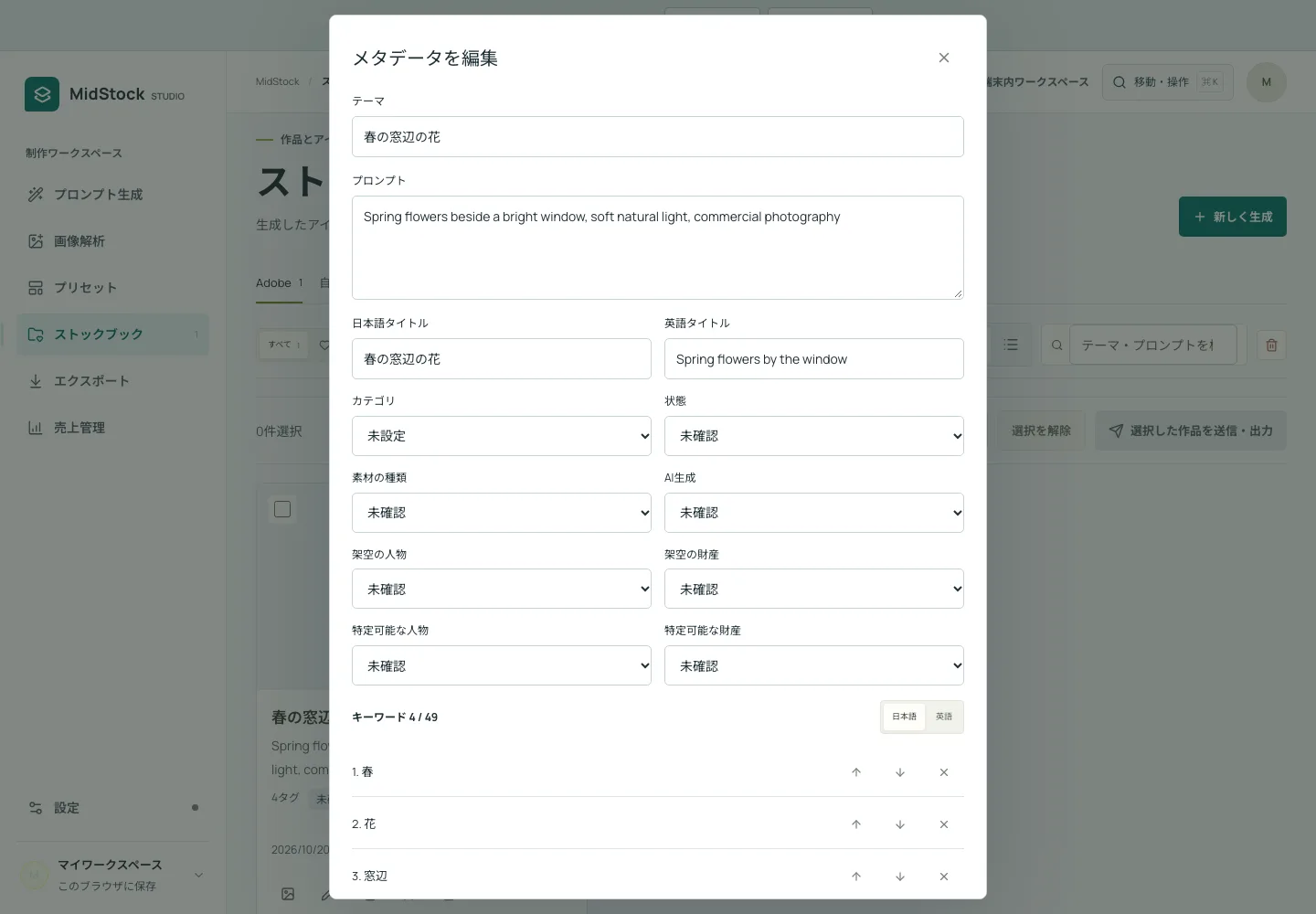Image resolution: width=1316 pixels, height=914 pixels.
Task: Remove keyword 春
Action: point(944,772)
